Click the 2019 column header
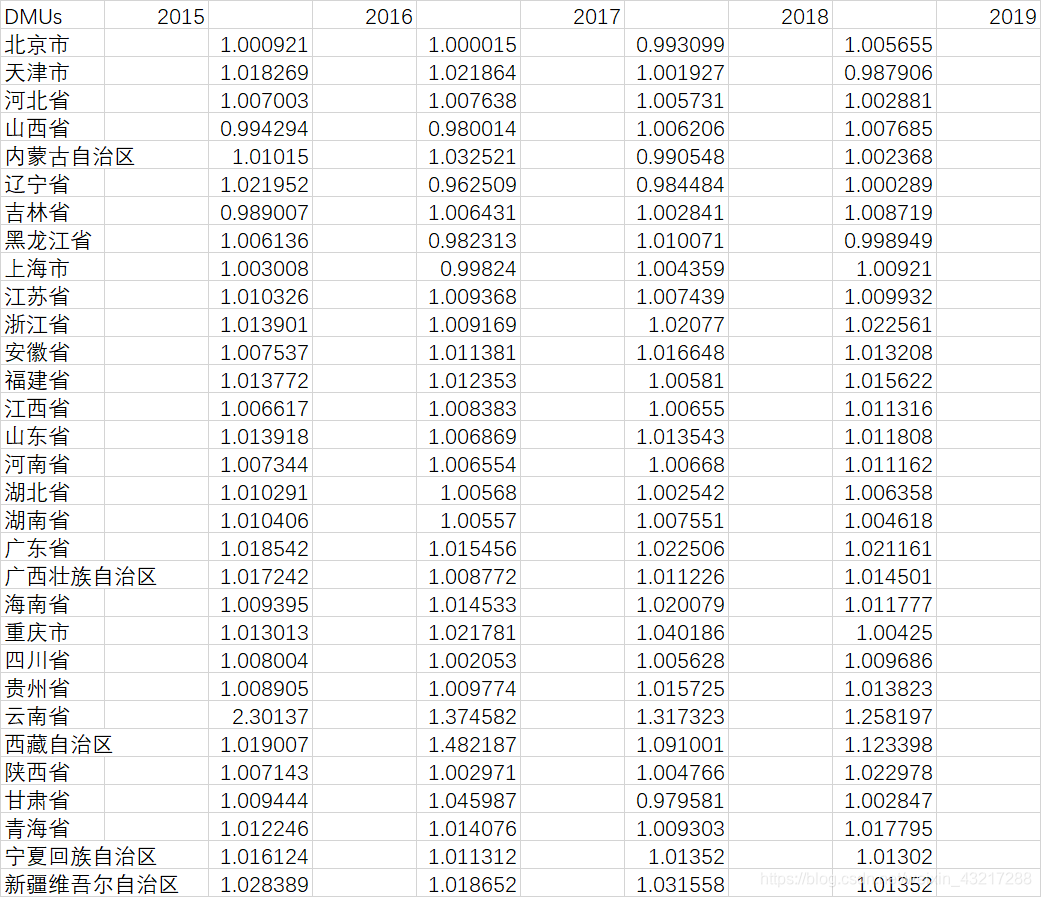1041x897 pixels. (988, 15)
